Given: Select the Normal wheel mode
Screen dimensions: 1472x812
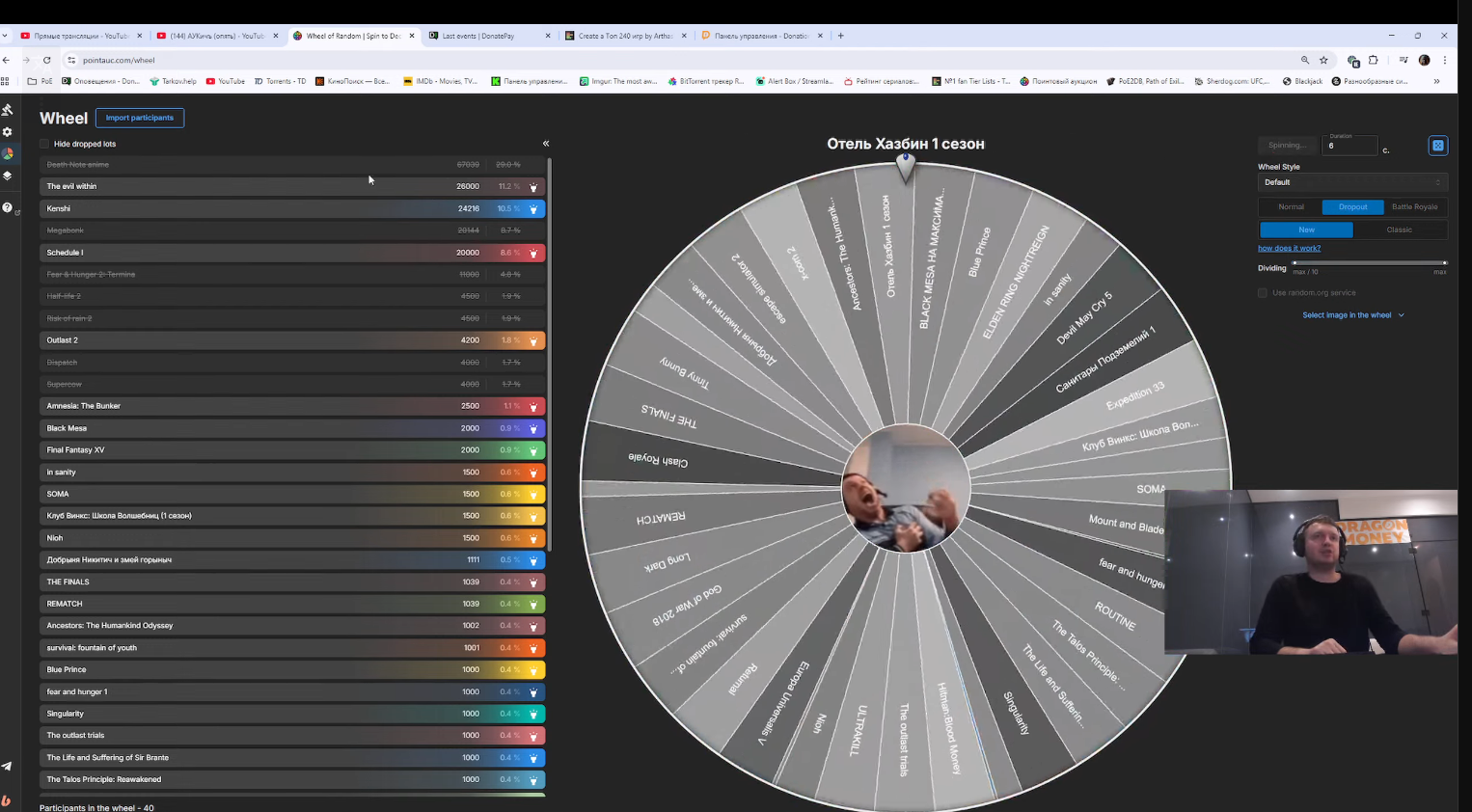Looking at the screenshot, I should point(1291,207).
